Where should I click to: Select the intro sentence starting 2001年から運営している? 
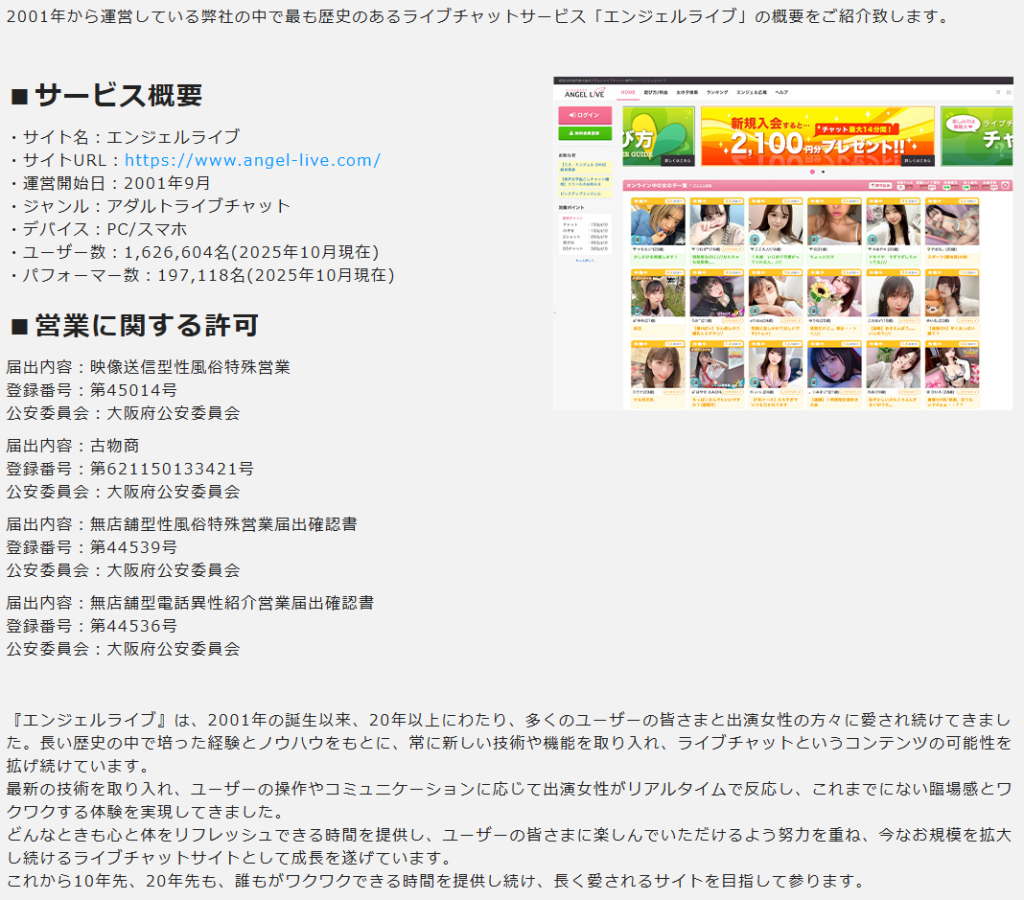(x=478, y=16)
